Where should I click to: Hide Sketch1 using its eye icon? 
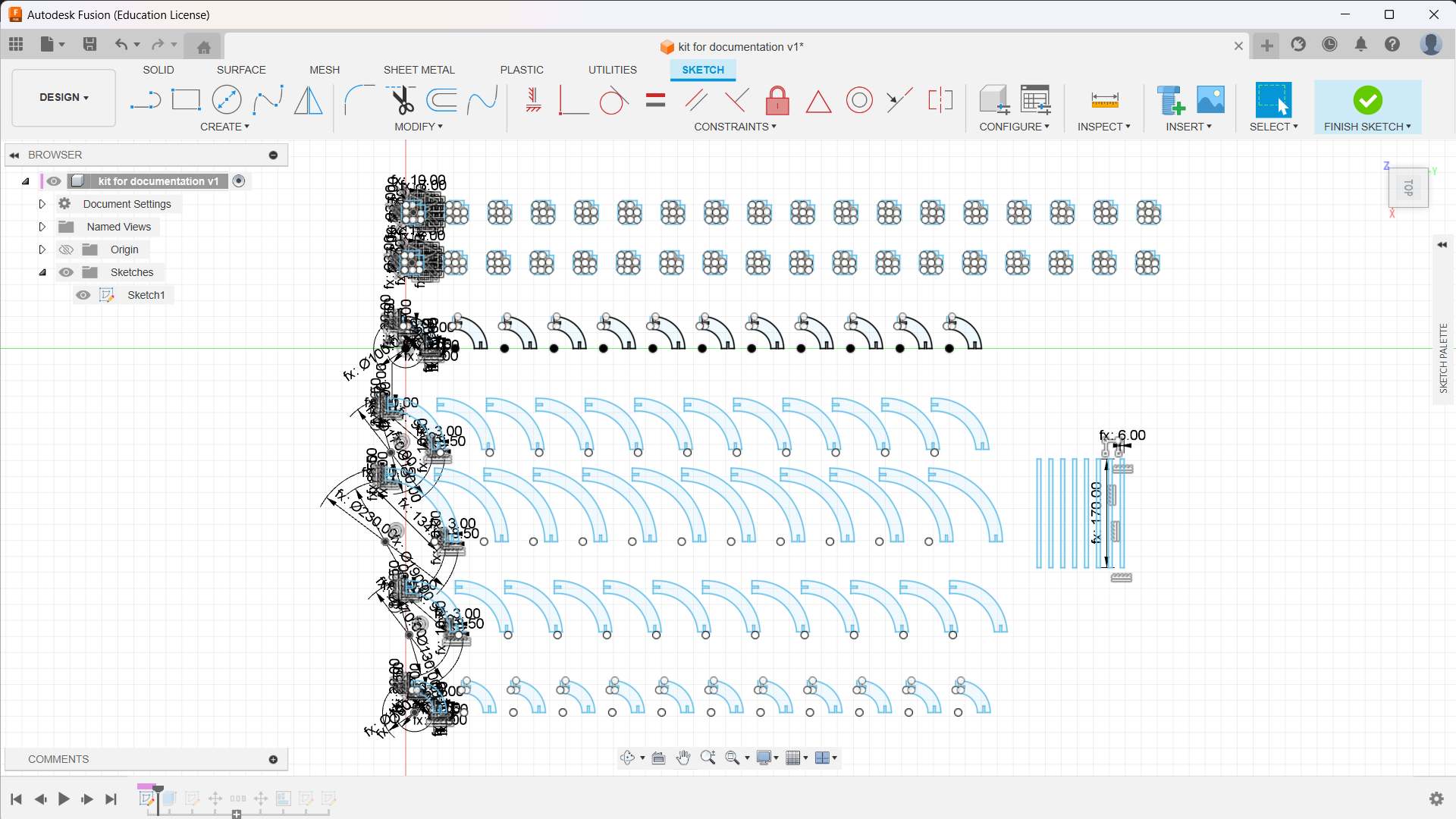click(x=83, y=295)
